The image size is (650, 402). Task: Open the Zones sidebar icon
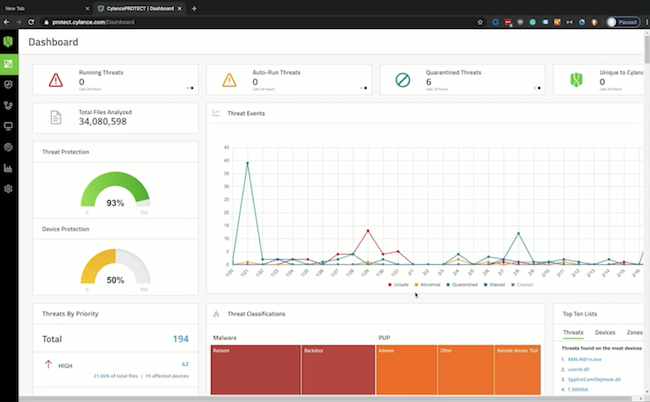(x=8, y=105)
